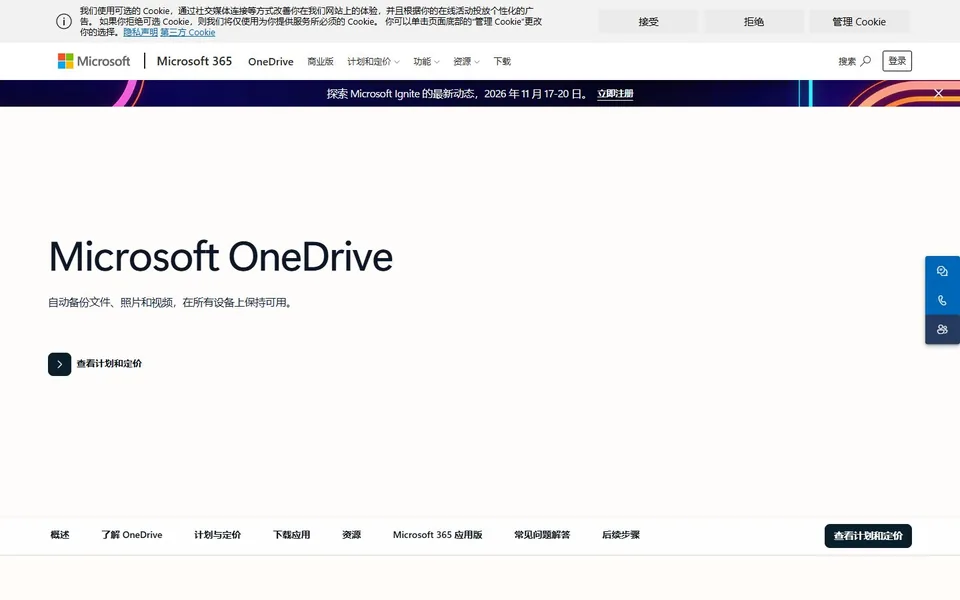Open the chat icon in side panel

(x=942, y=271)
